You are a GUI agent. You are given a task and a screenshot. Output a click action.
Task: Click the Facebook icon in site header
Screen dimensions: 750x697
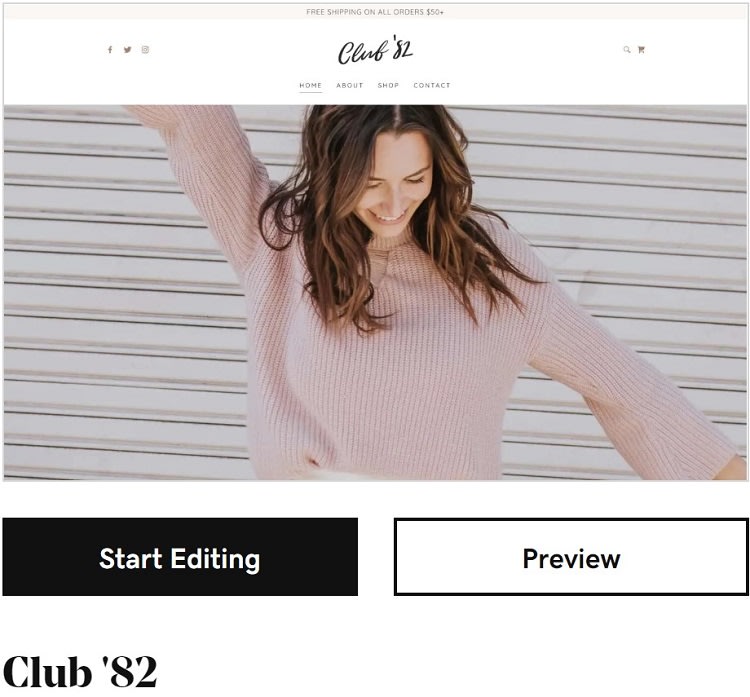click(110, 50)
